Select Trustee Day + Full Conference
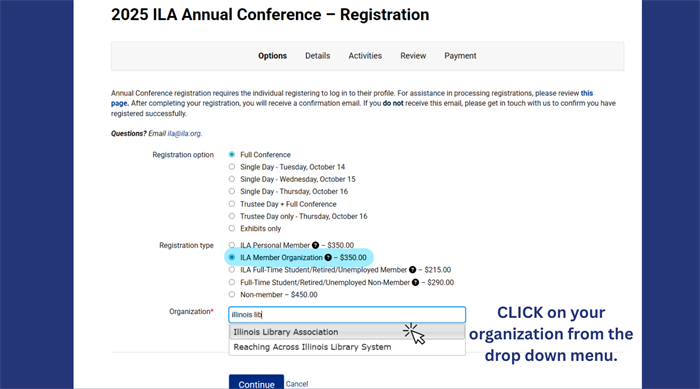700x389 pixels. tap(232, 204)
